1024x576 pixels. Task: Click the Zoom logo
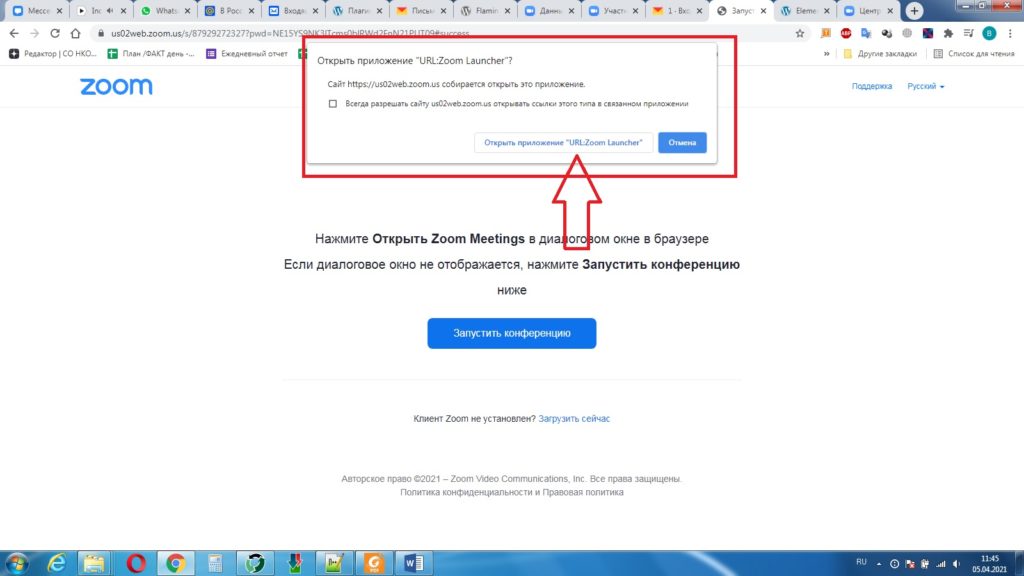pos(116,86)
